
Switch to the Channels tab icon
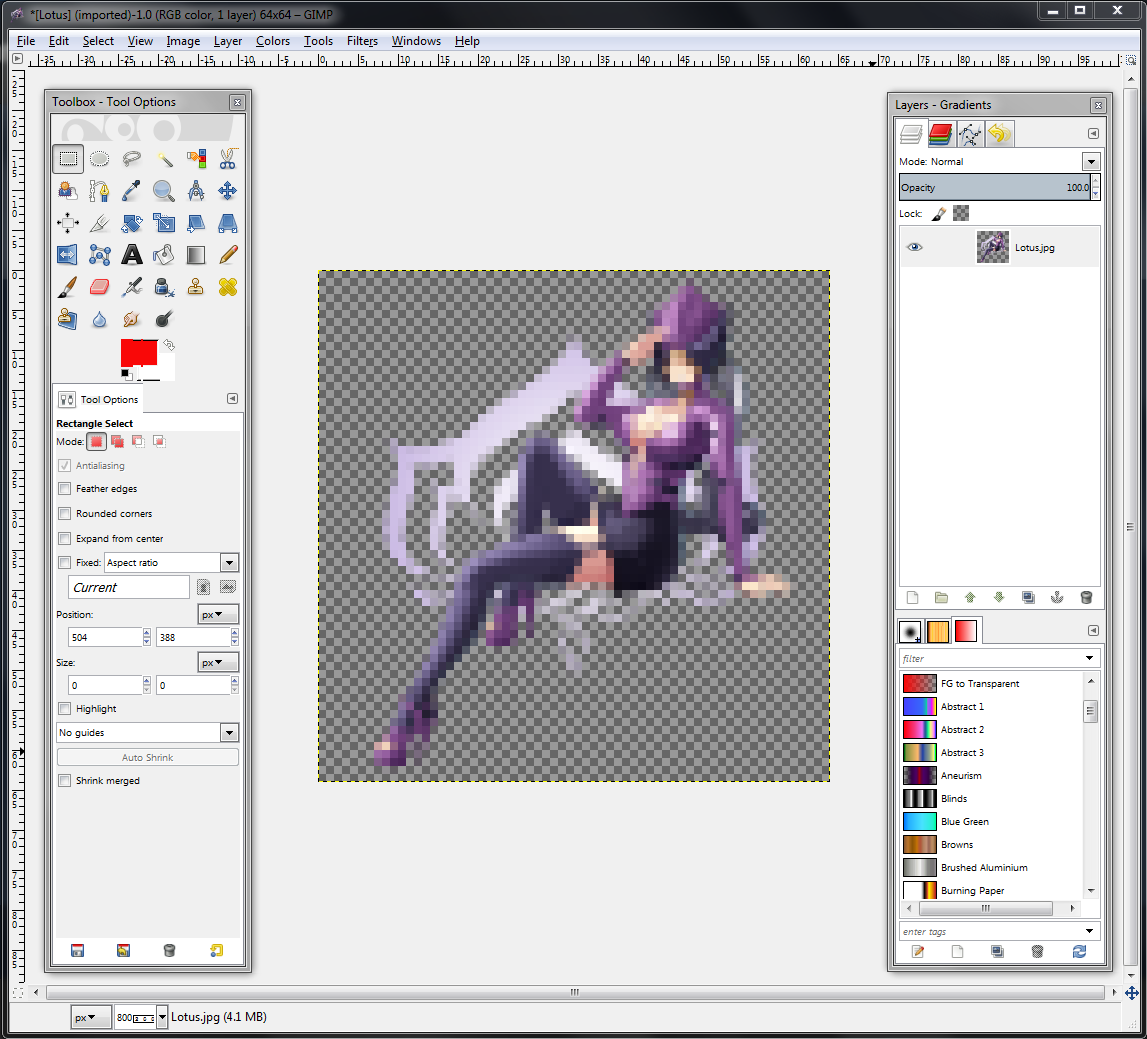point(941,134)
